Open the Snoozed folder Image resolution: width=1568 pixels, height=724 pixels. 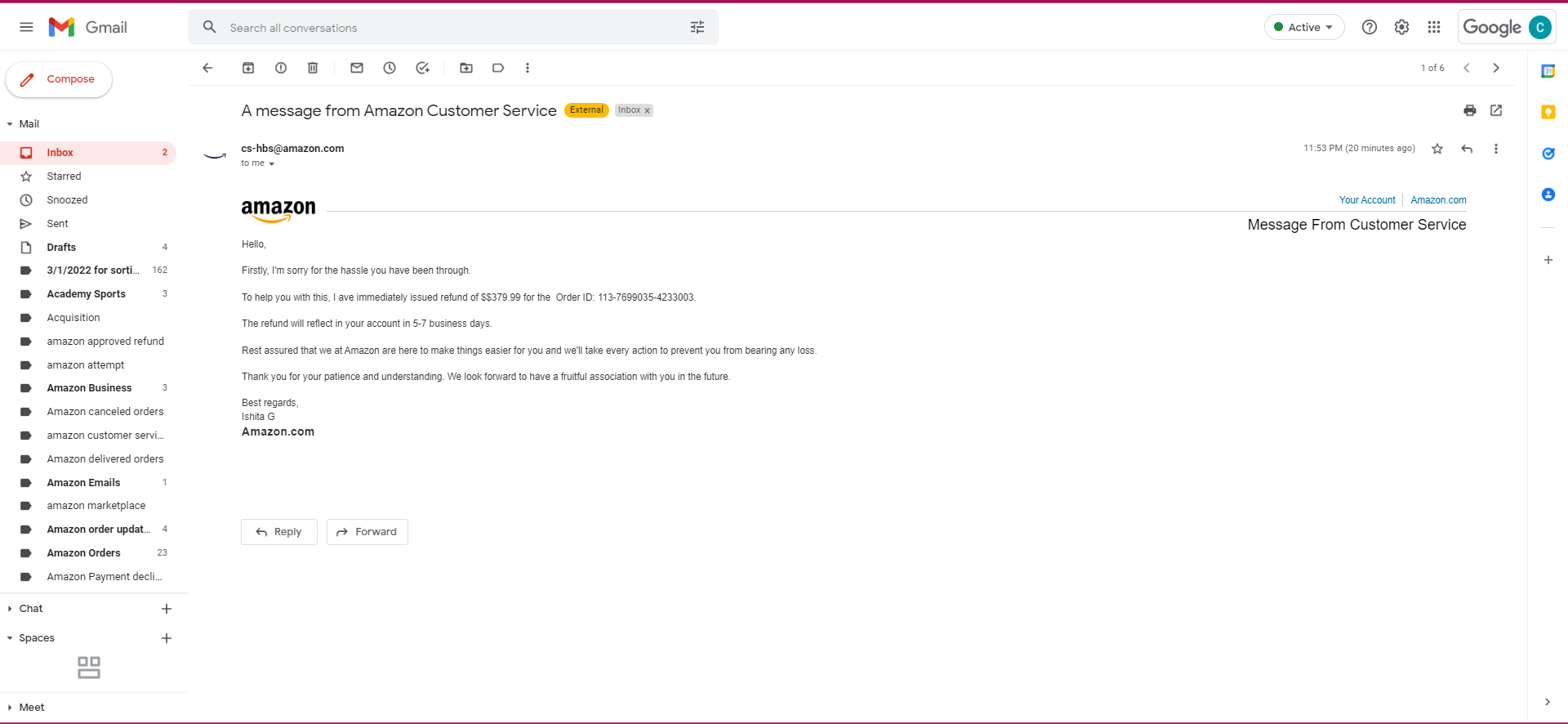tap(88, 200)
